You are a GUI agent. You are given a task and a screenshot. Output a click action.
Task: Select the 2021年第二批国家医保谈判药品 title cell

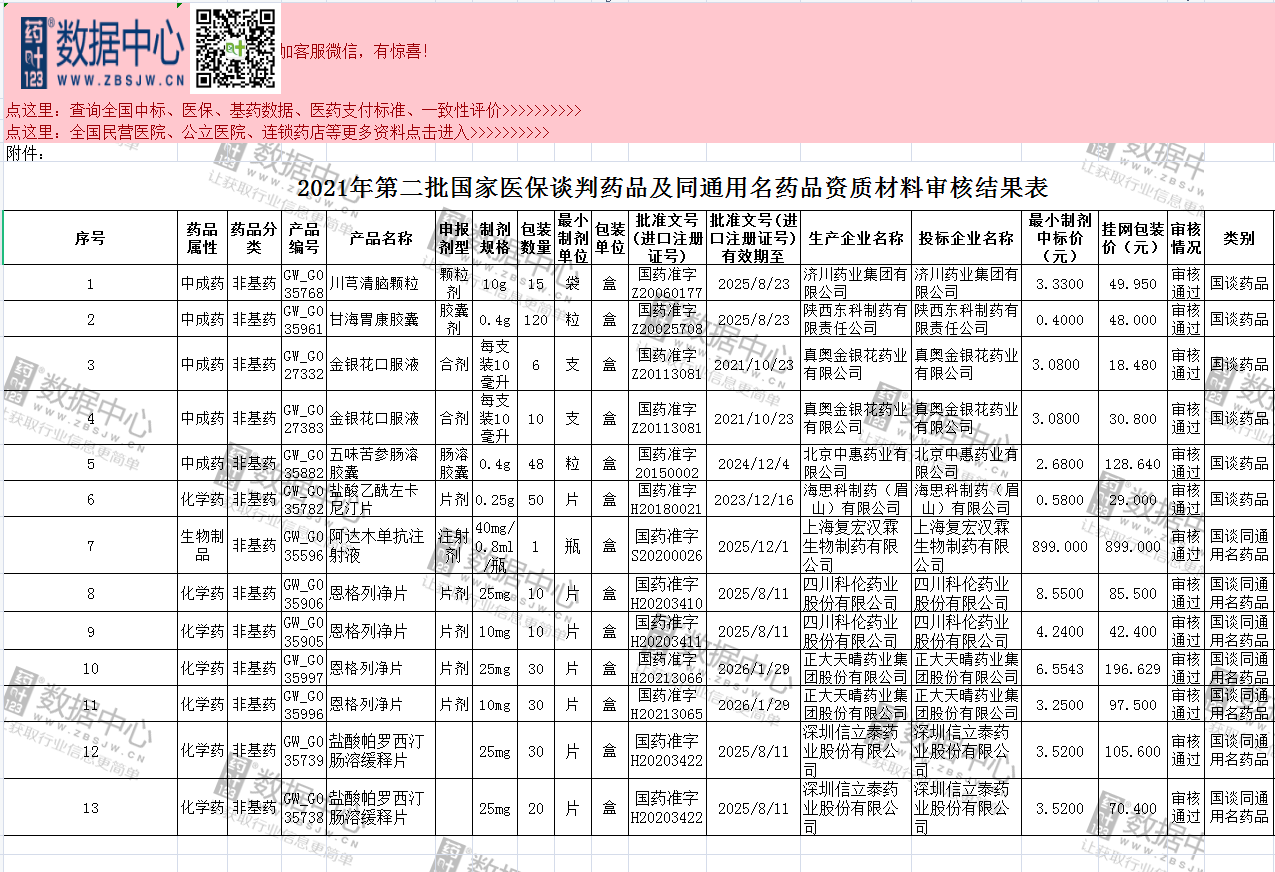pos(673,187)
